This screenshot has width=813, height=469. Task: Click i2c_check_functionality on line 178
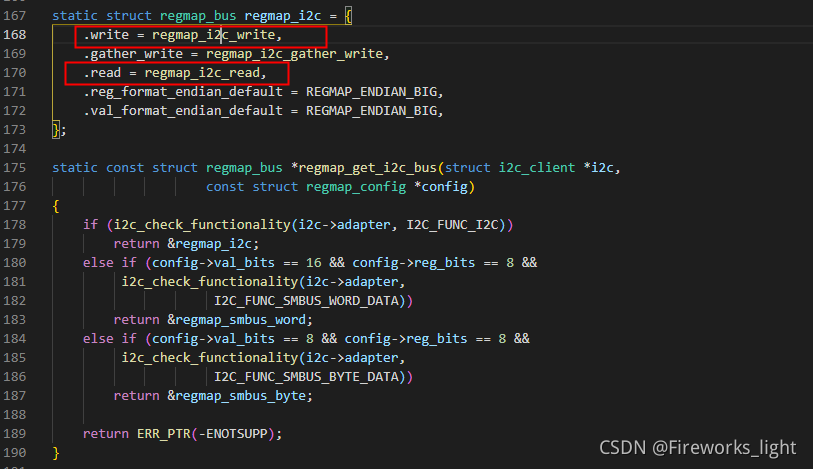202,225
